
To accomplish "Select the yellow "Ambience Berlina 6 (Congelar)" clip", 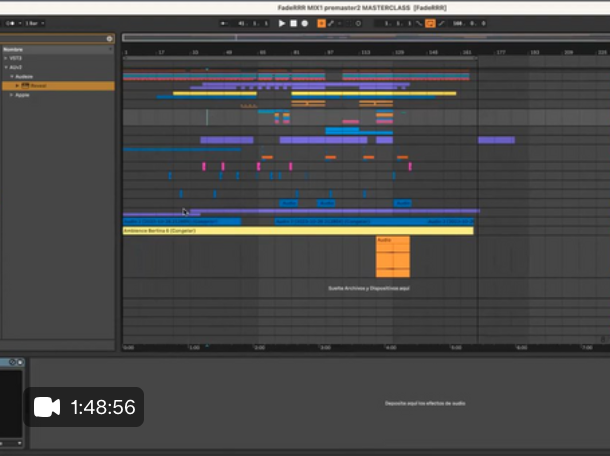I will (298, 231).
